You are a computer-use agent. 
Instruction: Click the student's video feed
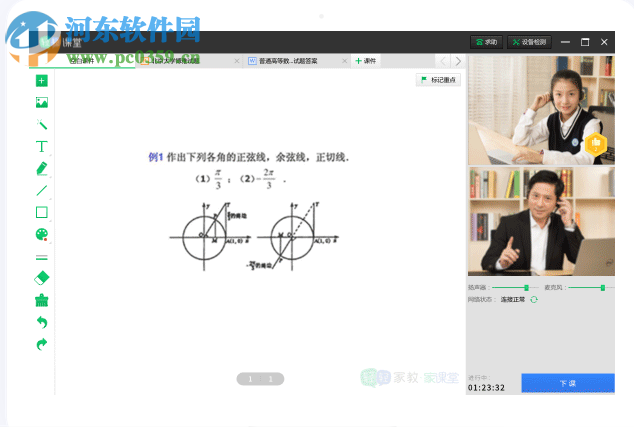pos(541,110)
